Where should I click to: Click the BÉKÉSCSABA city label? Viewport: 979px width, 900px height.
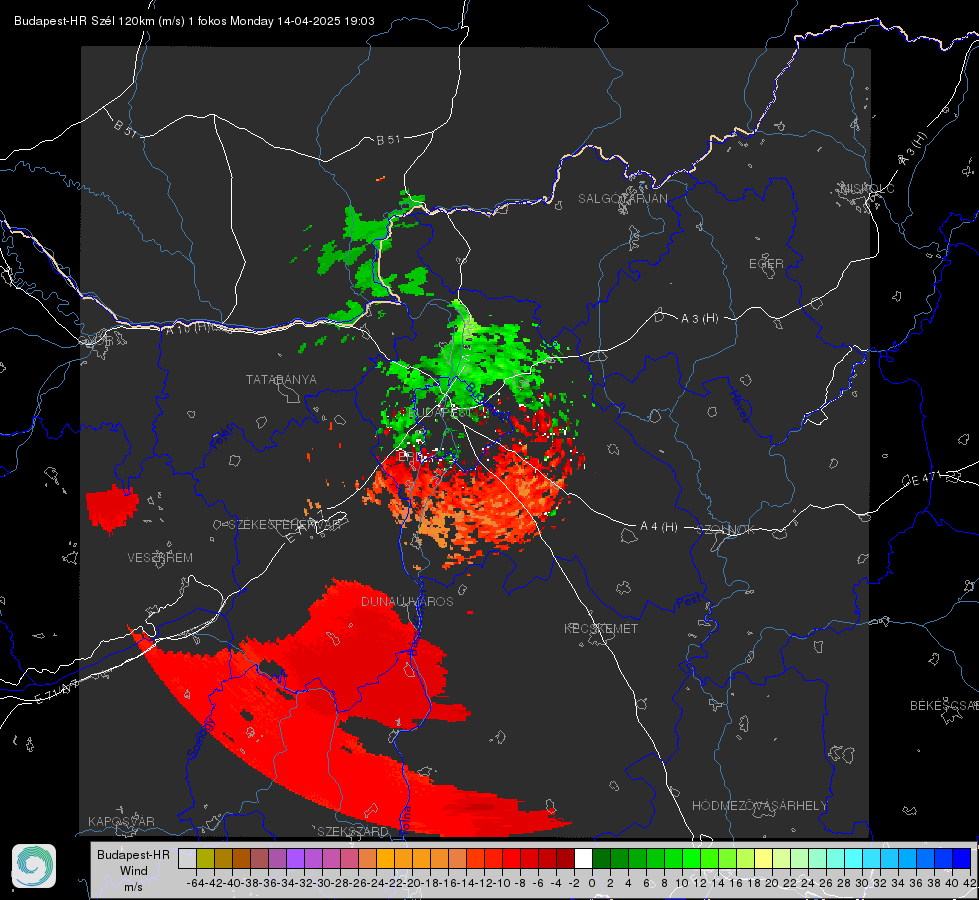tap(943, 705)
